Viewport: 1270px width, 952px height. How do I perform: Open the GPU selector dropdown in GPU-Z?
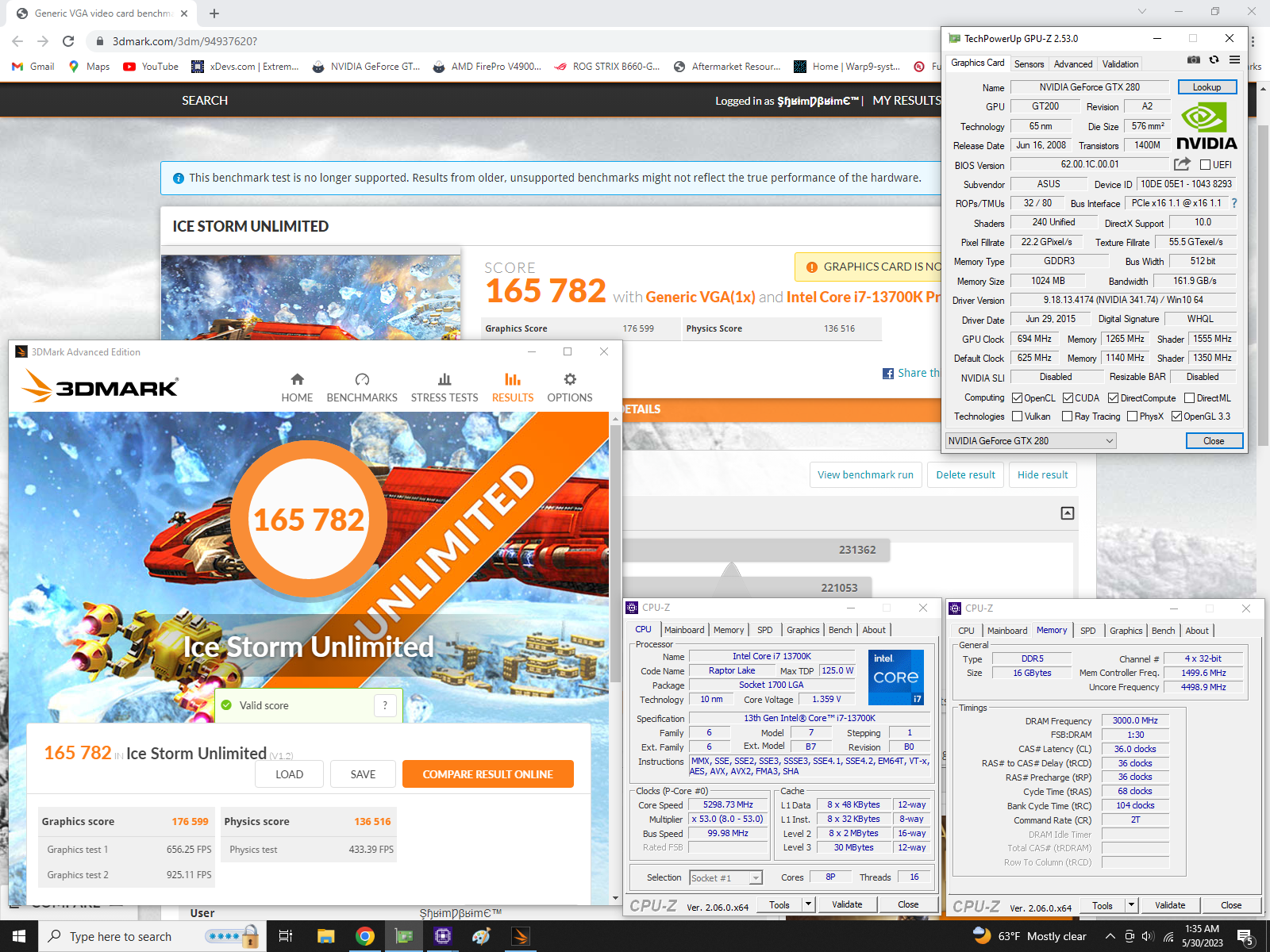(1031, 441)
